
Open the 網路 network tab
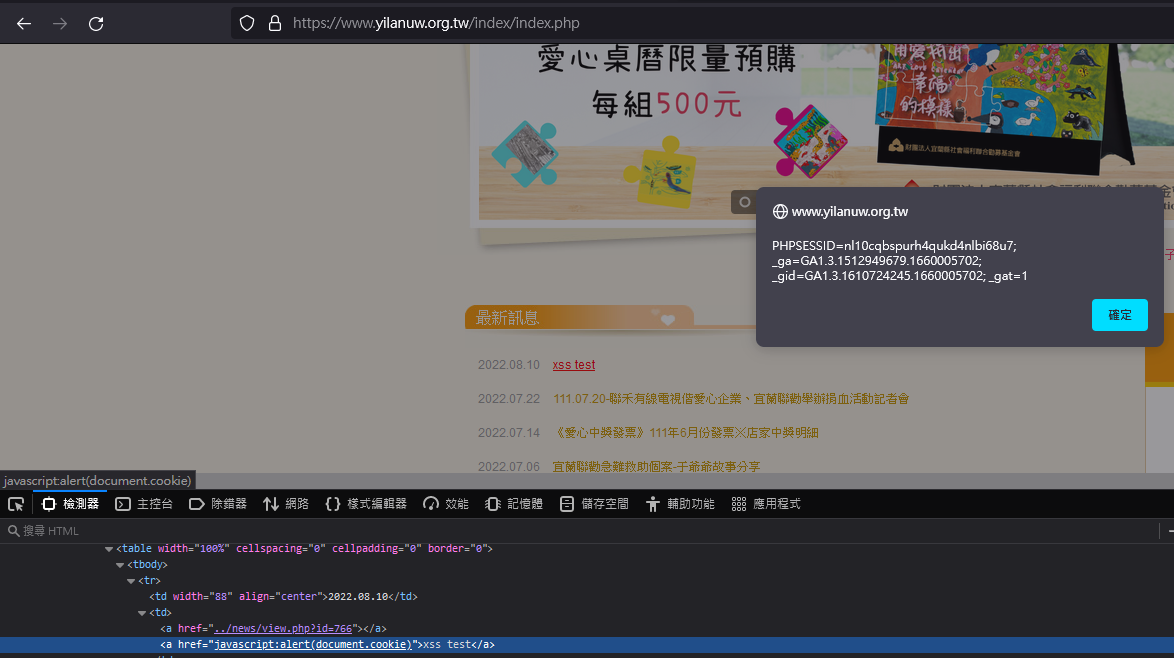[286, 504]
